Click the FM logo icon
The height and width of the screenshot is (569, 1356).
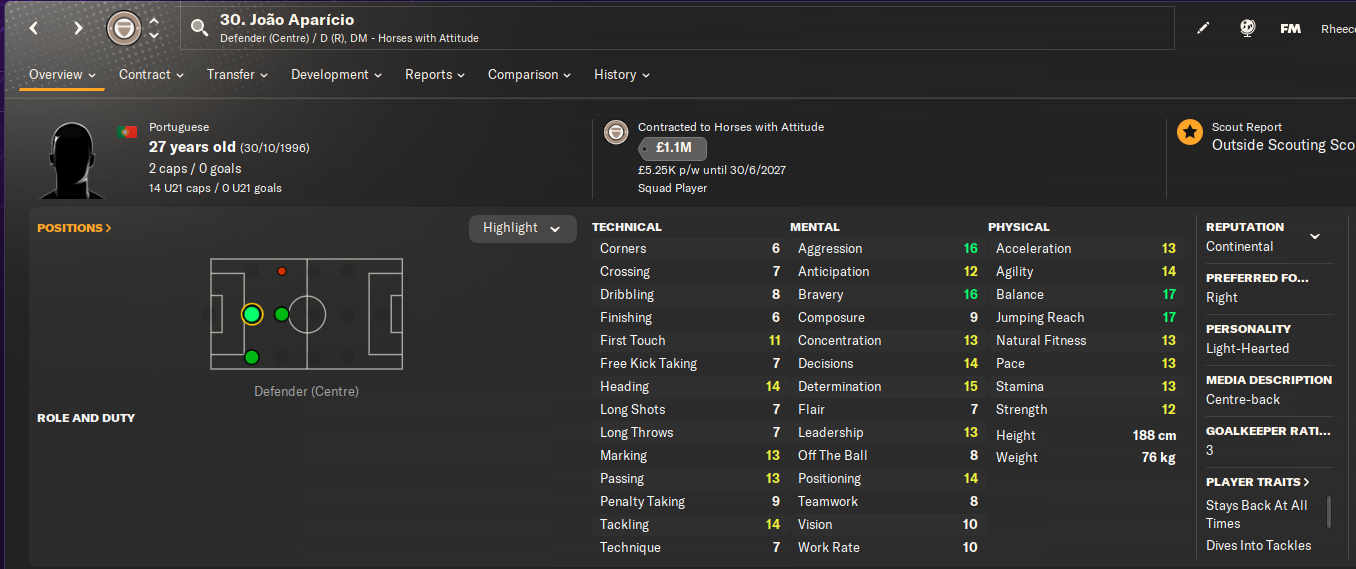coord(1290,28)
